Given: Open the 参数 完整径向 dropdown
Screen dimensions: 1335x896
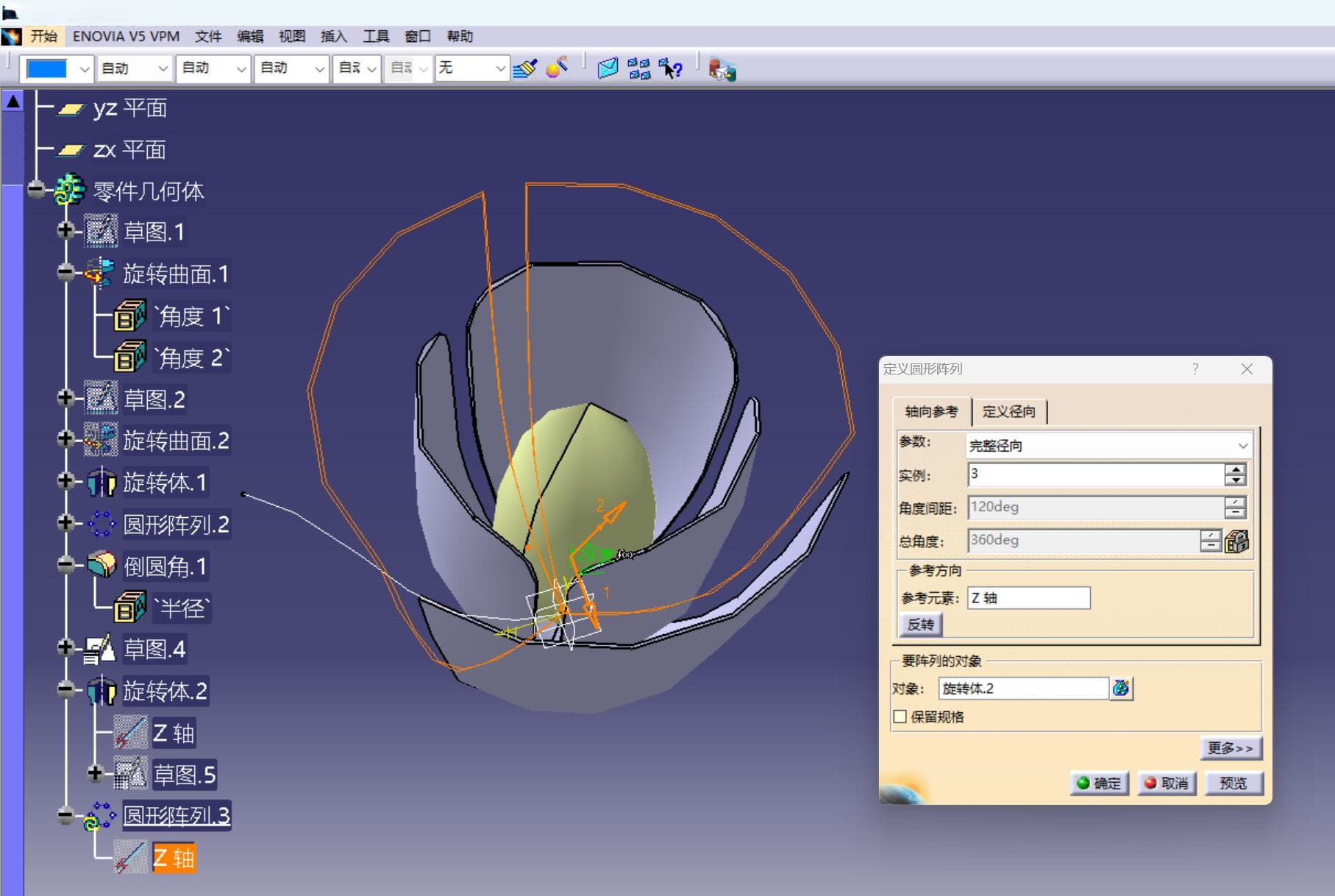Looking at the screenshot, I should pyautogui.click(x=1242, y=446).
